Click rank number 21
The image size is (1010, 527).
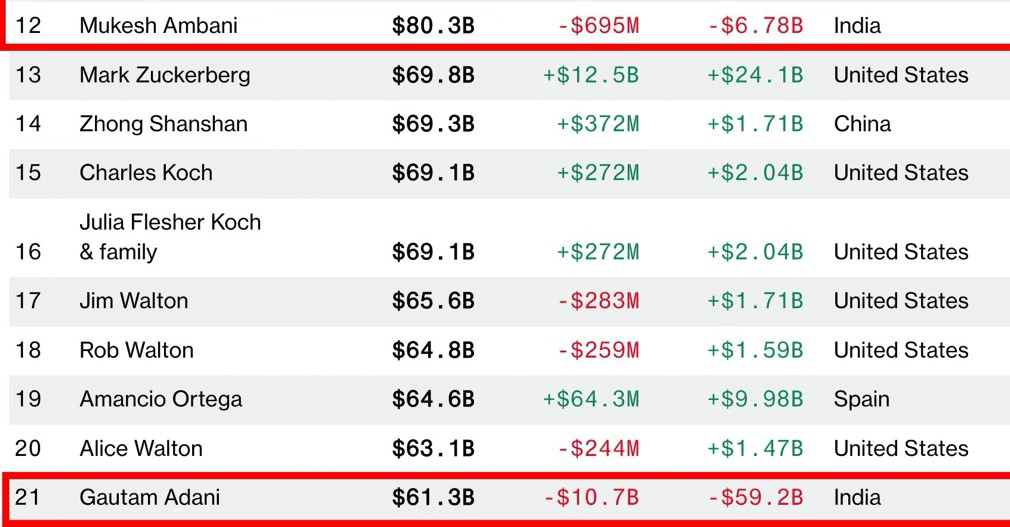pos(28,497)
